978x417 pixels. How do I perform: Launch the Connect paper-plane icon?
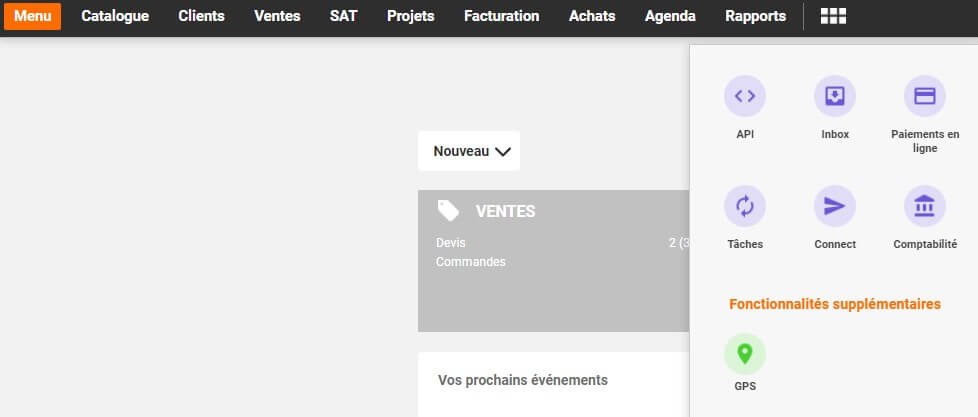coord(834,207)
